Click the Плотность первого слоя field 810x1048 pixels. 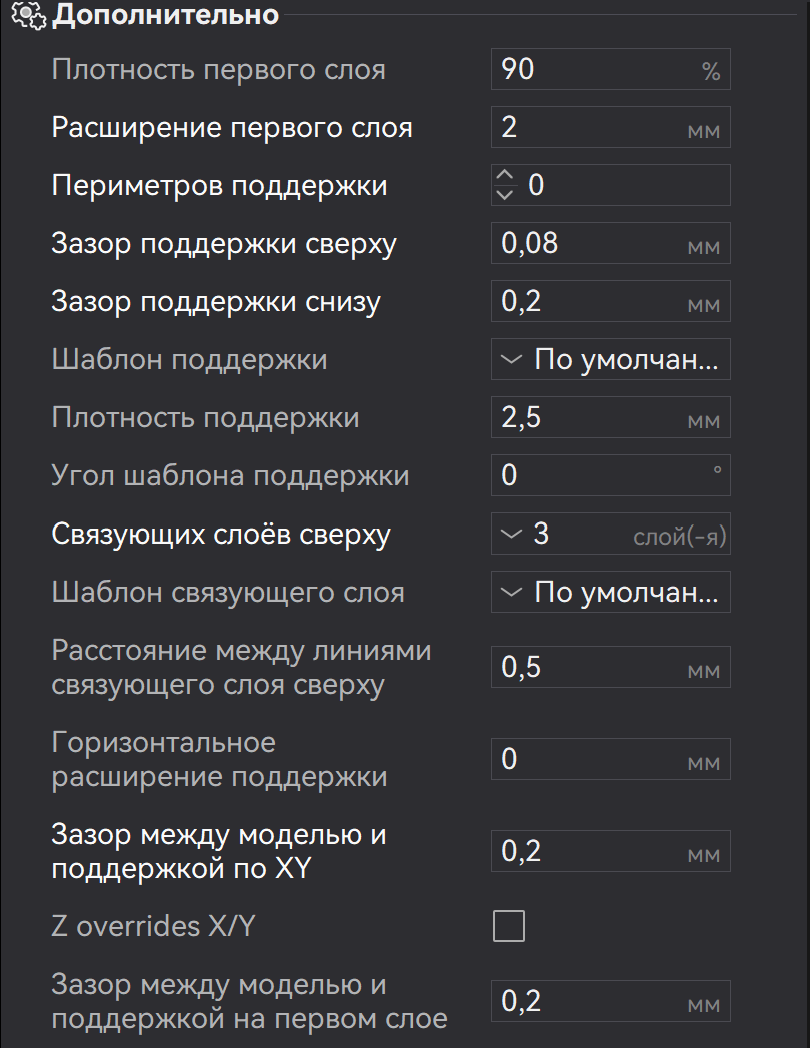click(610, 69)
